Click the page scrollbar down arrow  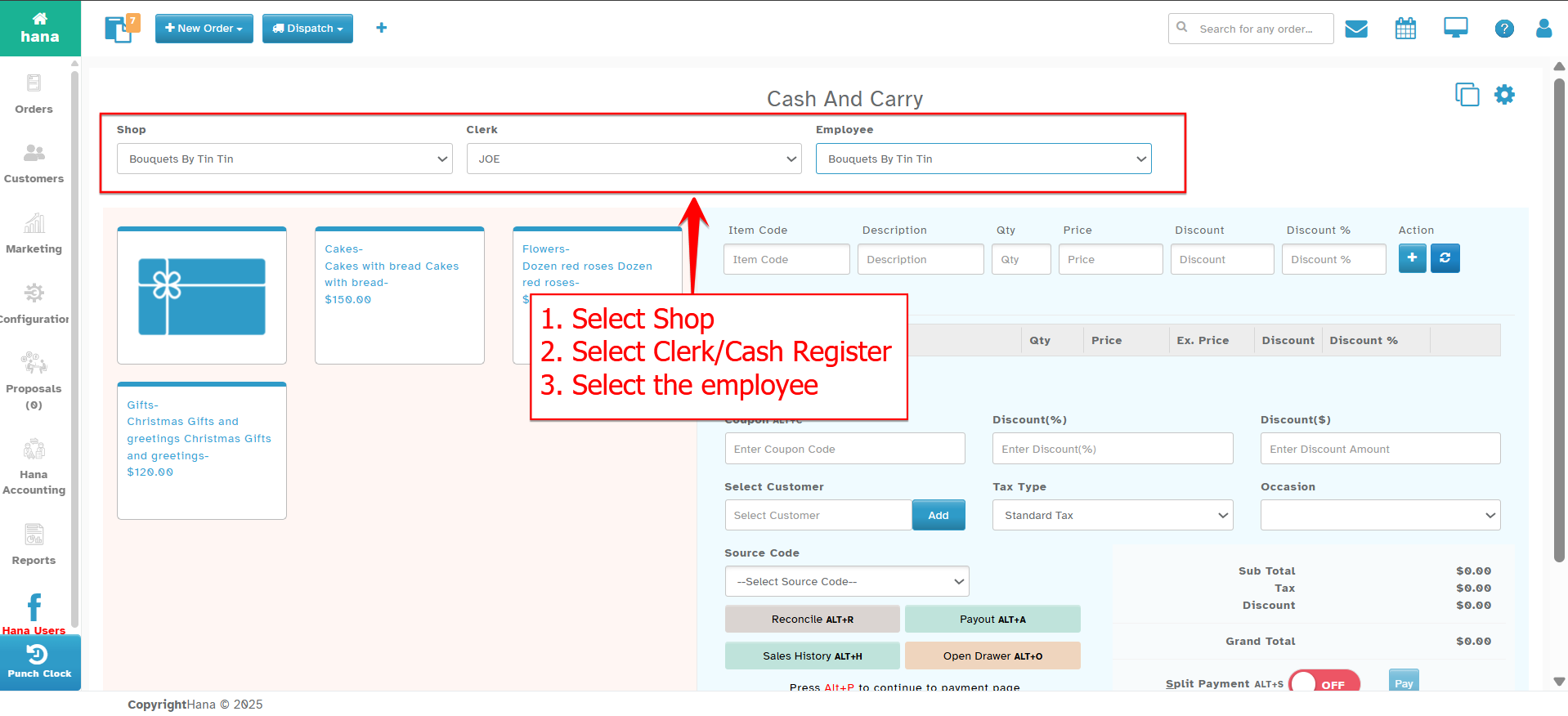[1559, 681]
